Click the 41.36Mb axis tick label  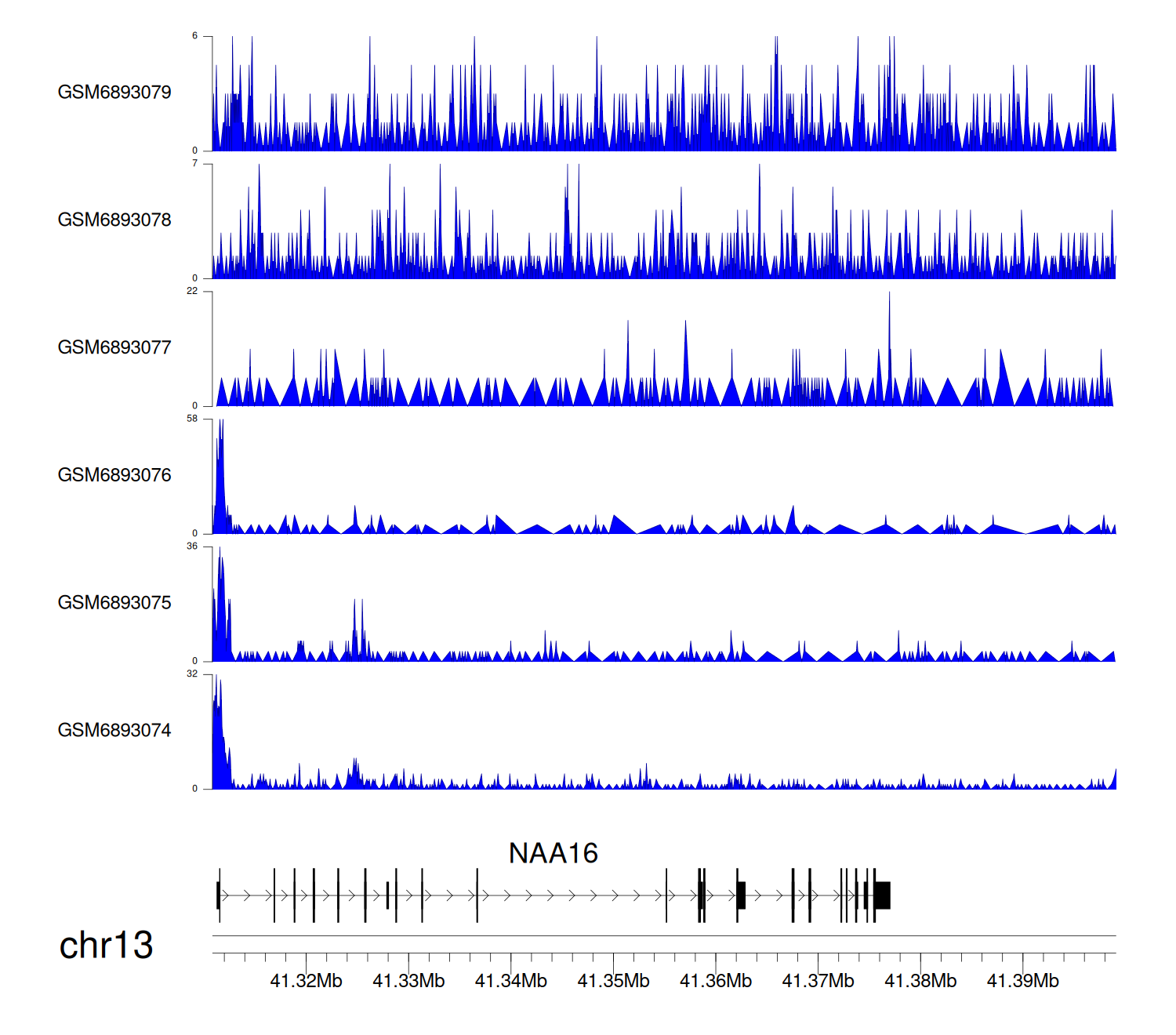click(716, 981)
